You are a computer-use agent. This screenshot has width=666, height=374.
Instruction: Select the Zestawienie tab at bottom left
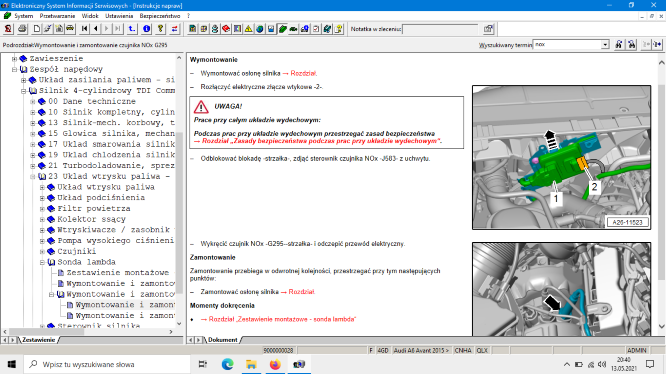[x=38, y=340]
